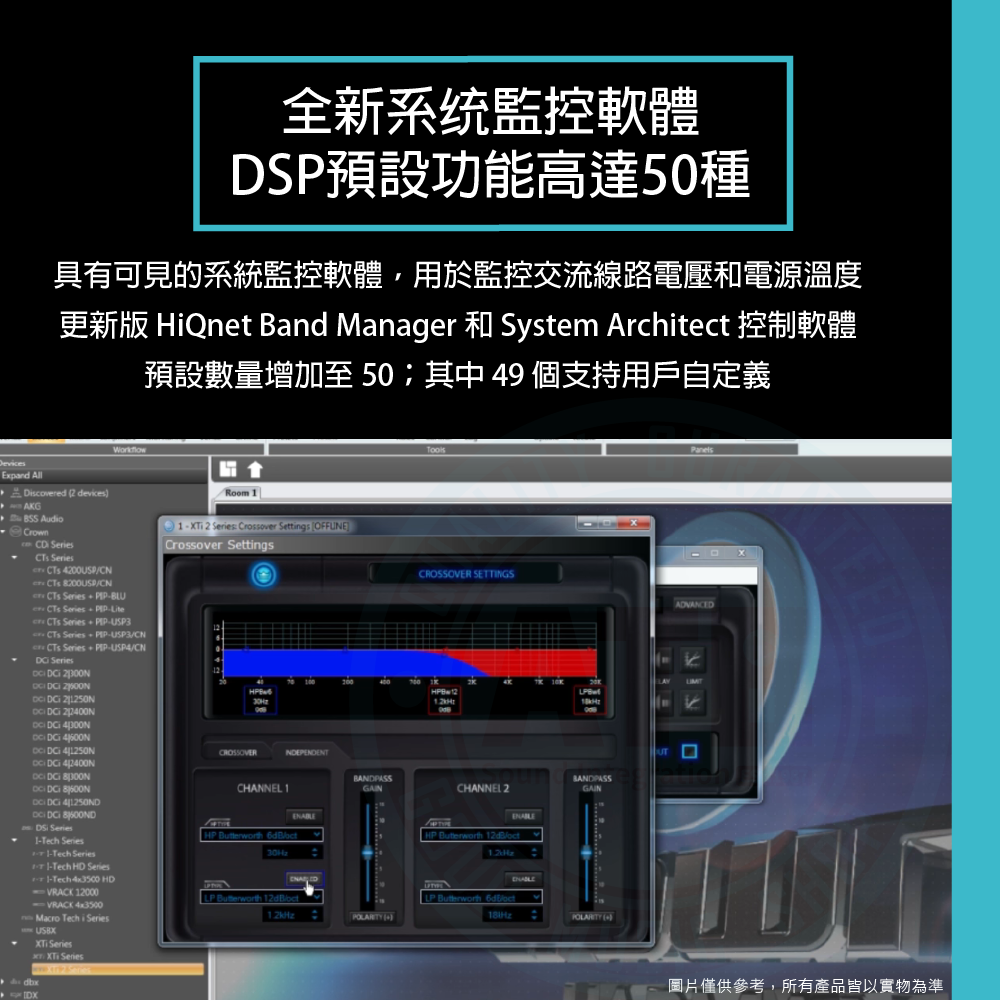Click Channel 1 low-pass 1.2kHz stepper arrows
The image size is (1000, 1000).
[314, 915]
